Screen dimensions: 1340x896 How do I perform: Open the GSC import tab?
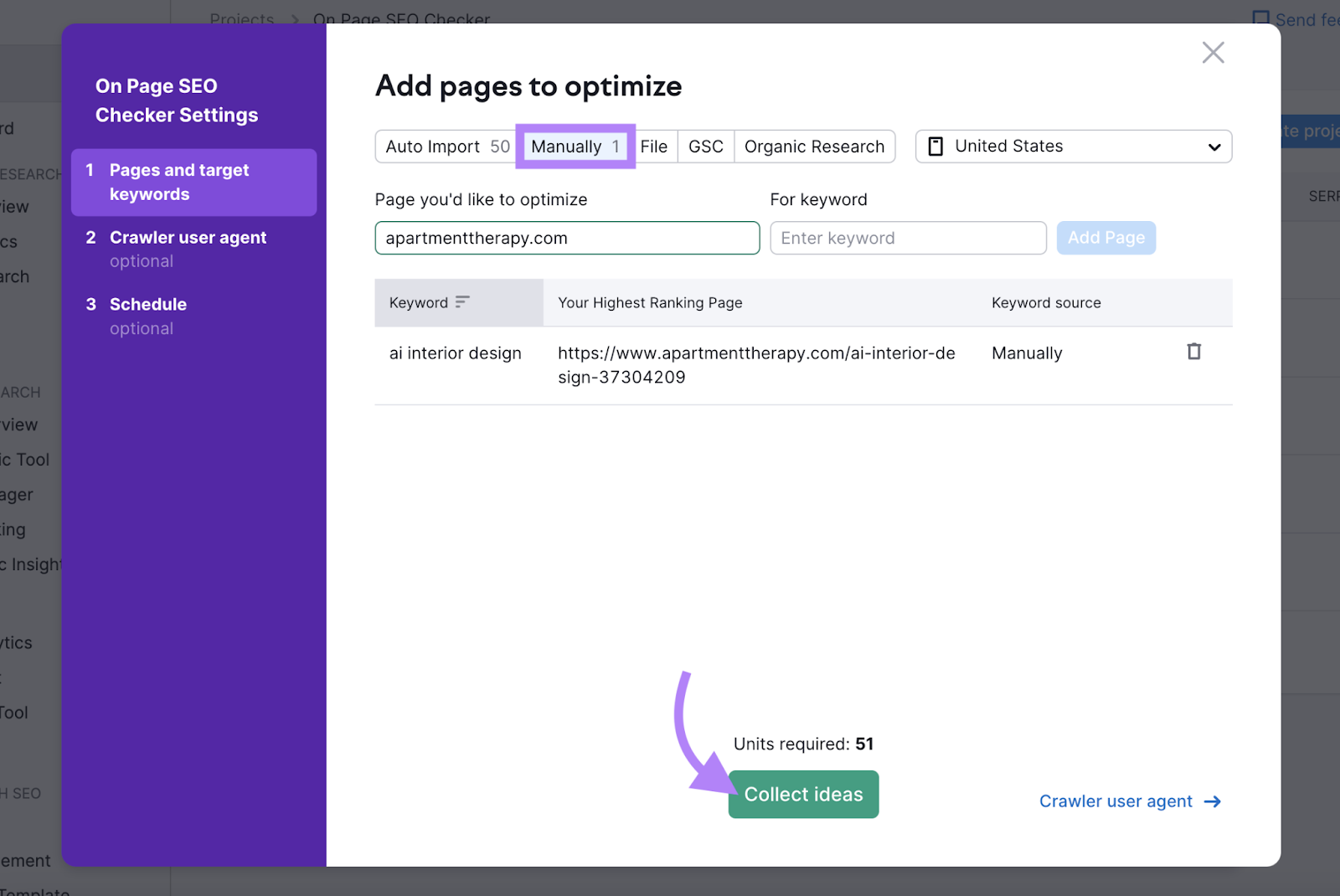click(x=705, y=146)
